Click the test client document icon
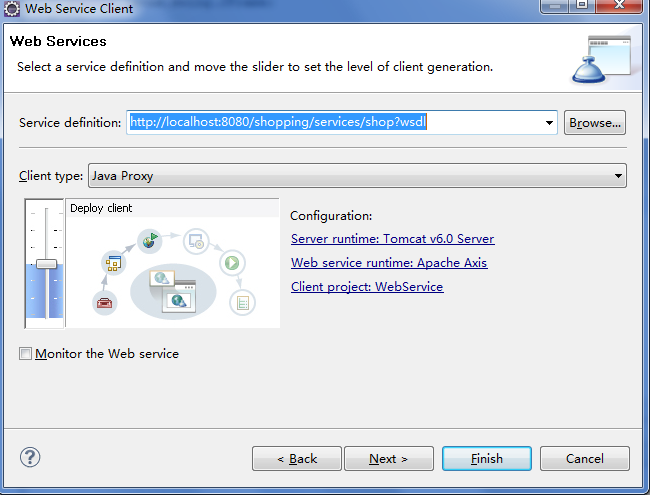Image resolution: width=650 pixels, height=495 pixels. pos(243,303)
